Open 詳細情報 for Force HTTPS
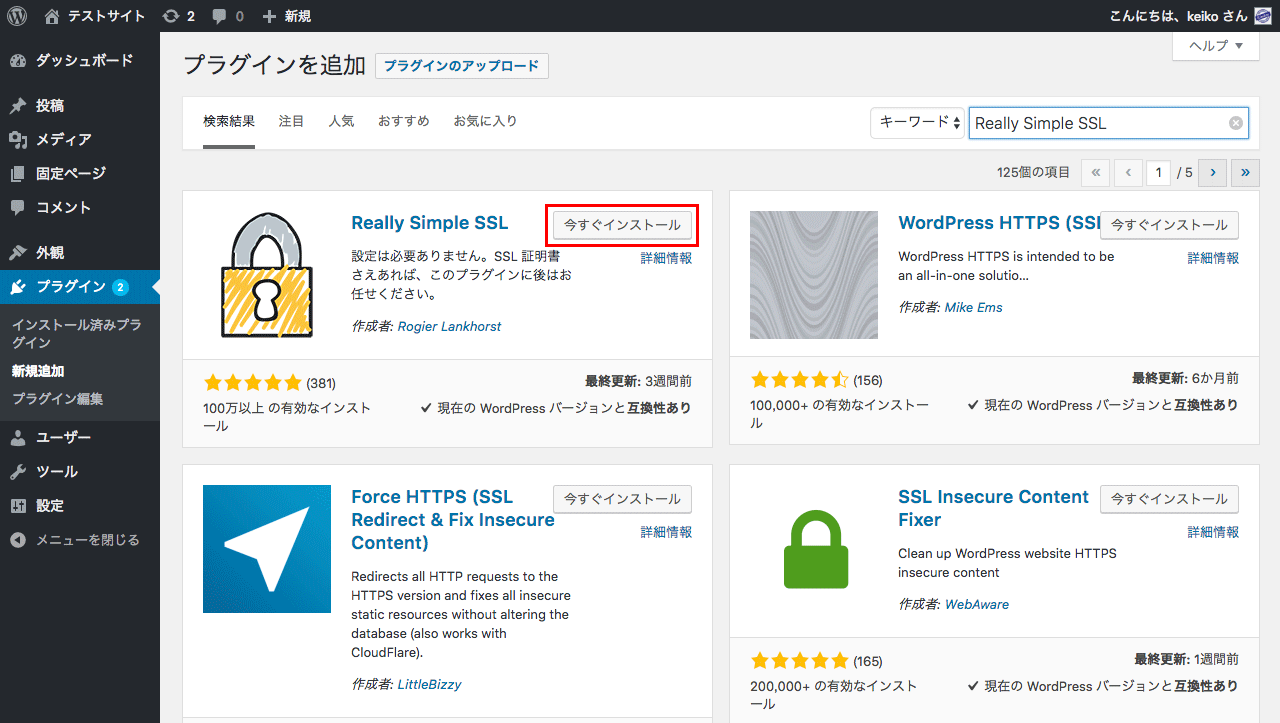Screen dimensions: 1280x723 (666, 532)
